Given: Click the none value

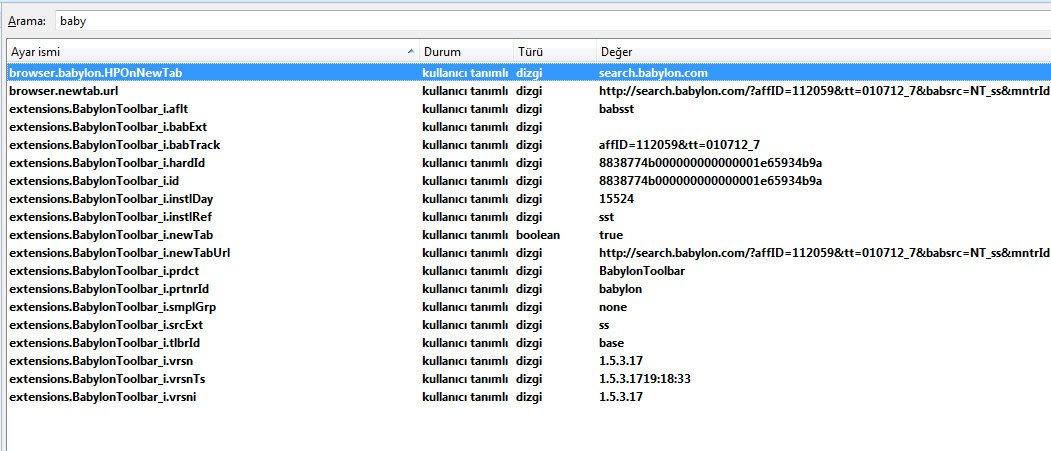Looking at the screenshot, I should (613, 308).
